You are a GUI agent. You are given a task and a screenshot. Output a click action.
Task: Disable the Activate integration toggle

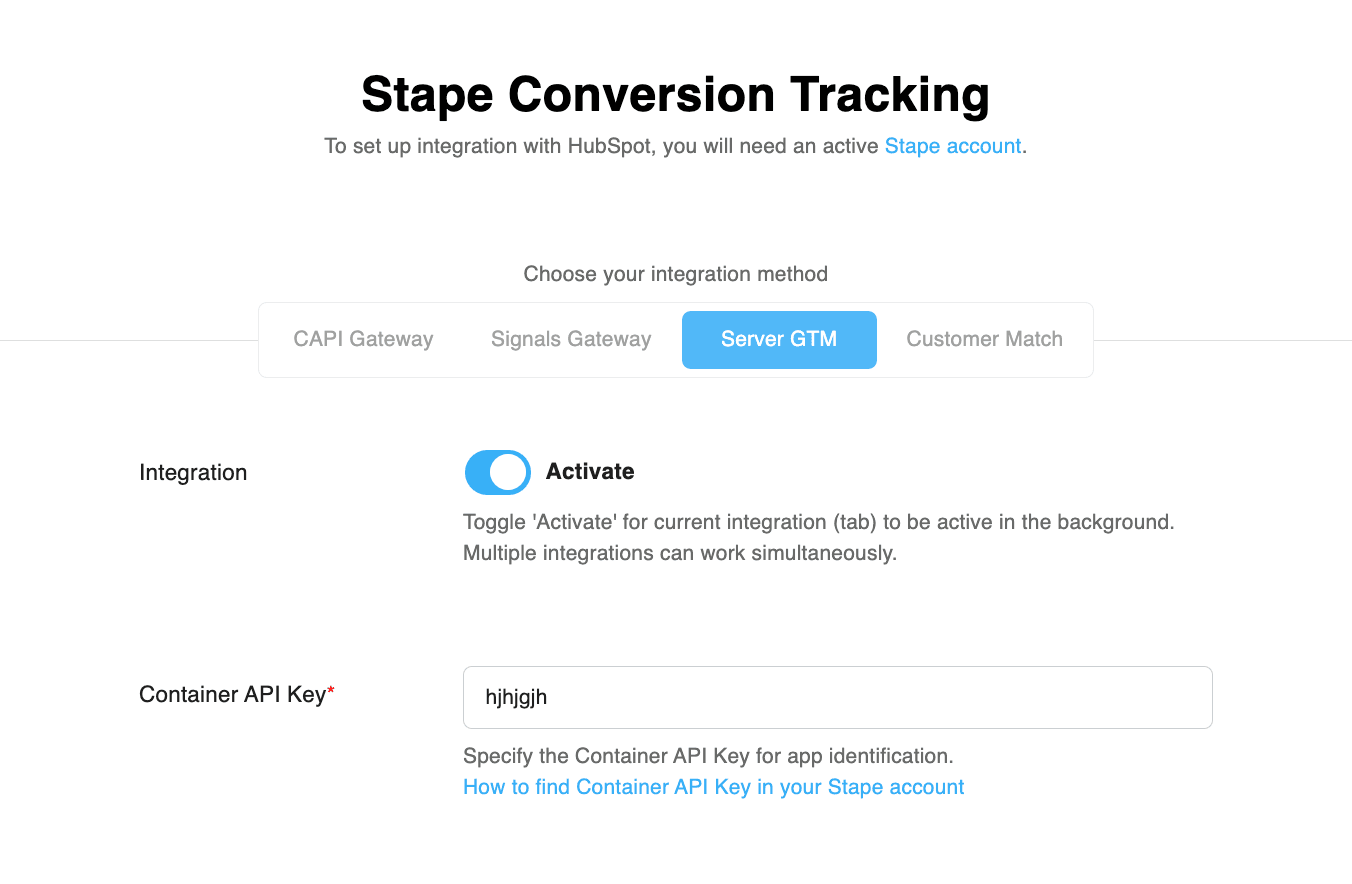click(x=498, y=472)
